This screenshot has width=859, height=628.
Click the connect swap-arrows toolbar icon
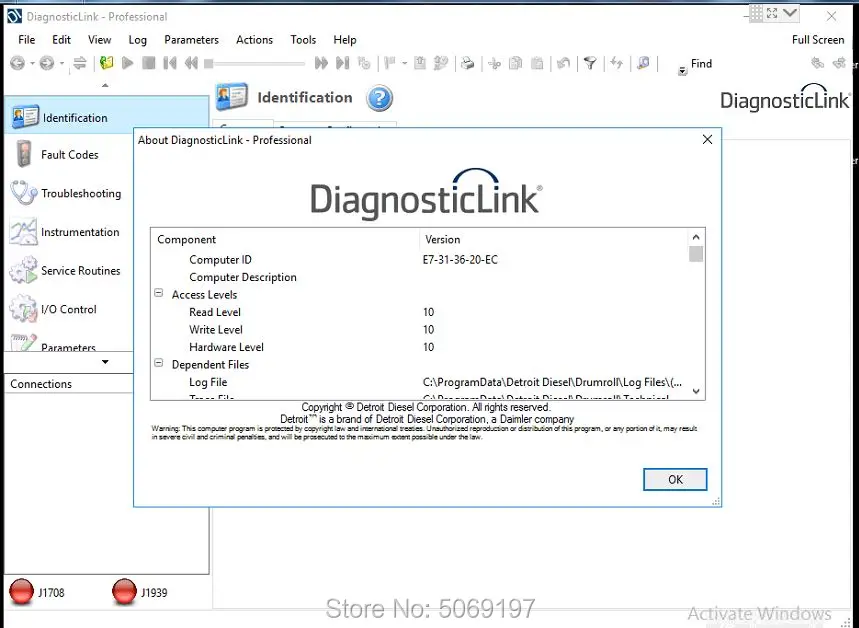[80, 63]
